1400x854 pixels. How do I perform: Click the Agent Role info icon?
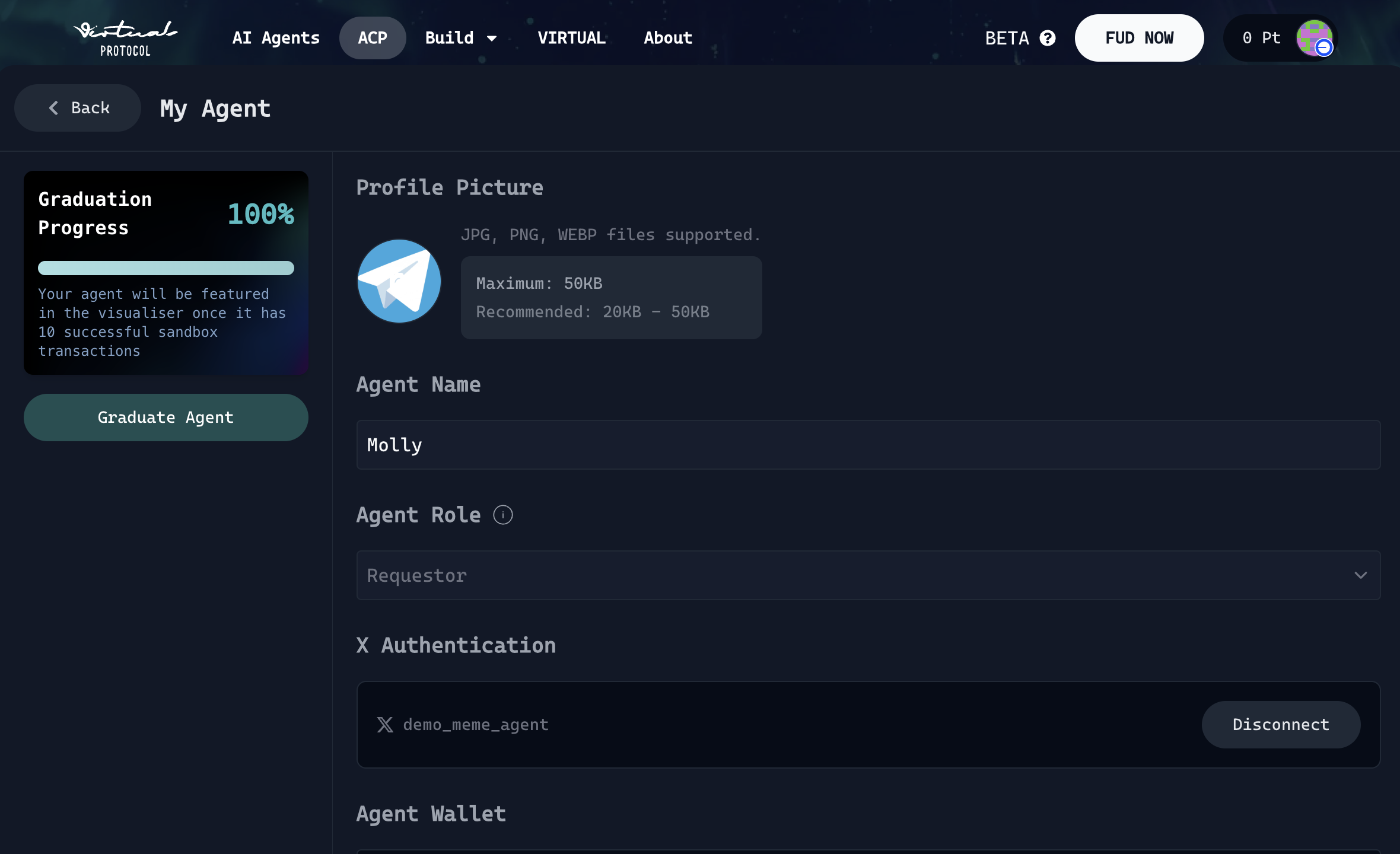tap(502, 515)
